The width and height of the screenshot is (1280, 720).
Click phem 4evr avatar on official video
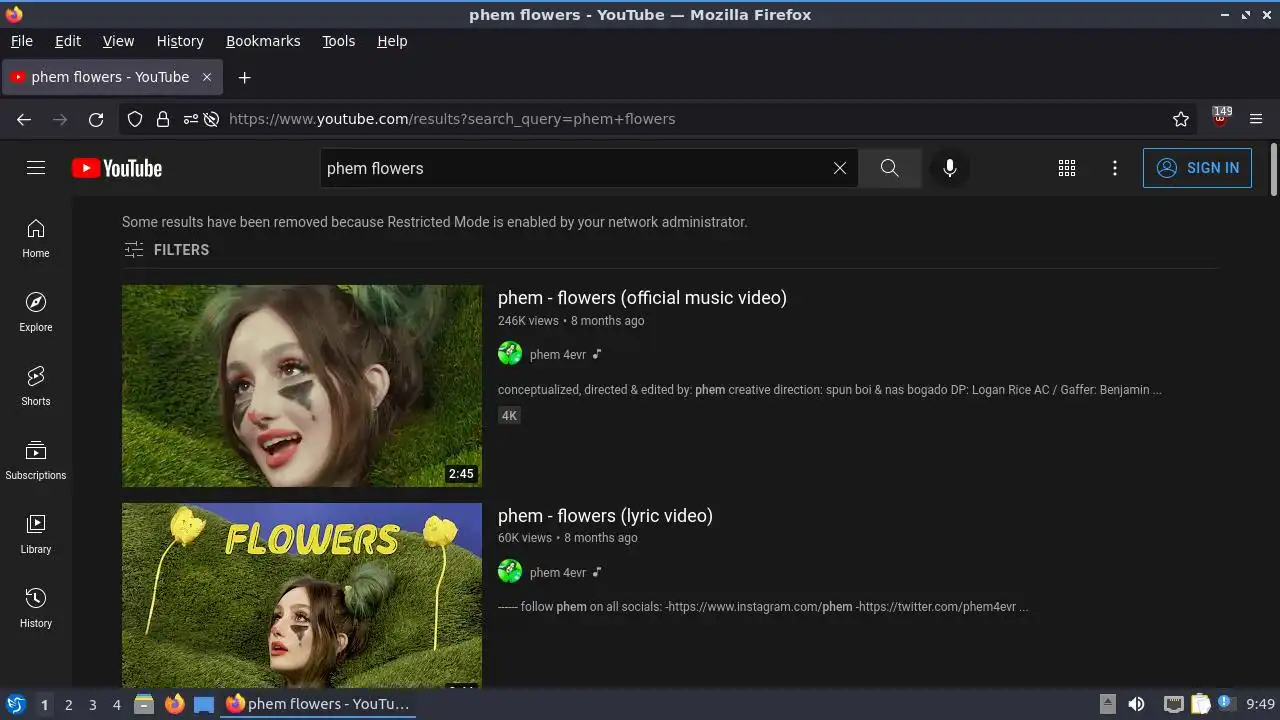pyautogui.click(x=510, y=353)
